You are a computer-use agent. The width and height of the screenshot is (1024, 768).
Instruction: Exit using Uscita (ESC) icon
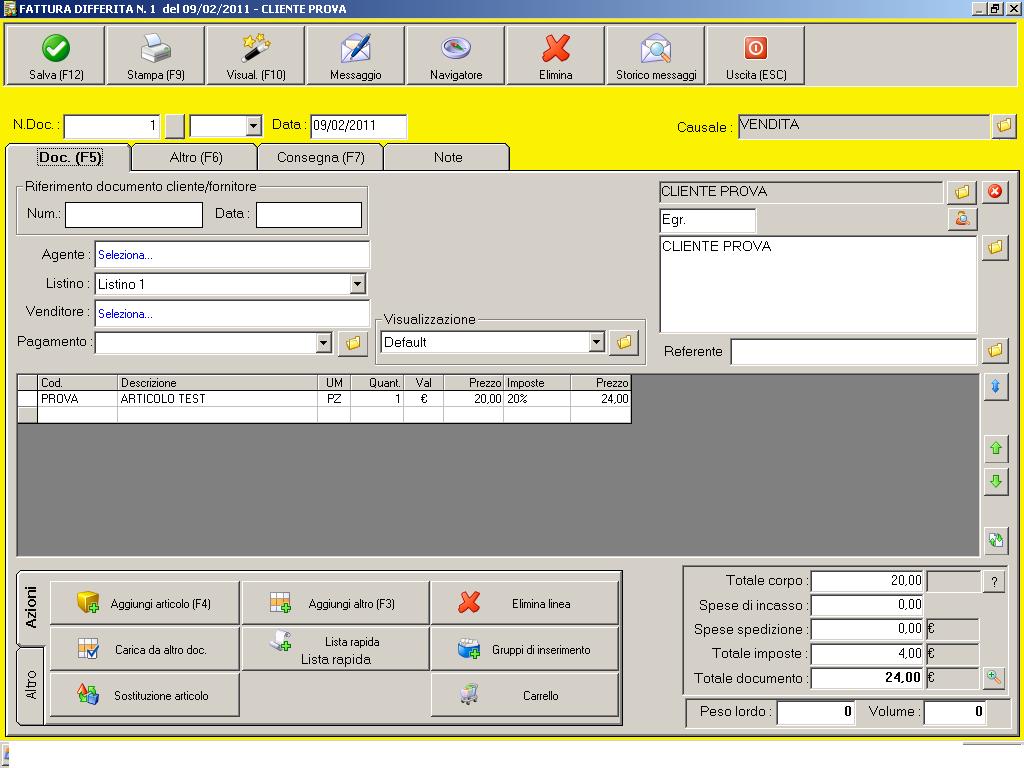[x=756, y=49]
